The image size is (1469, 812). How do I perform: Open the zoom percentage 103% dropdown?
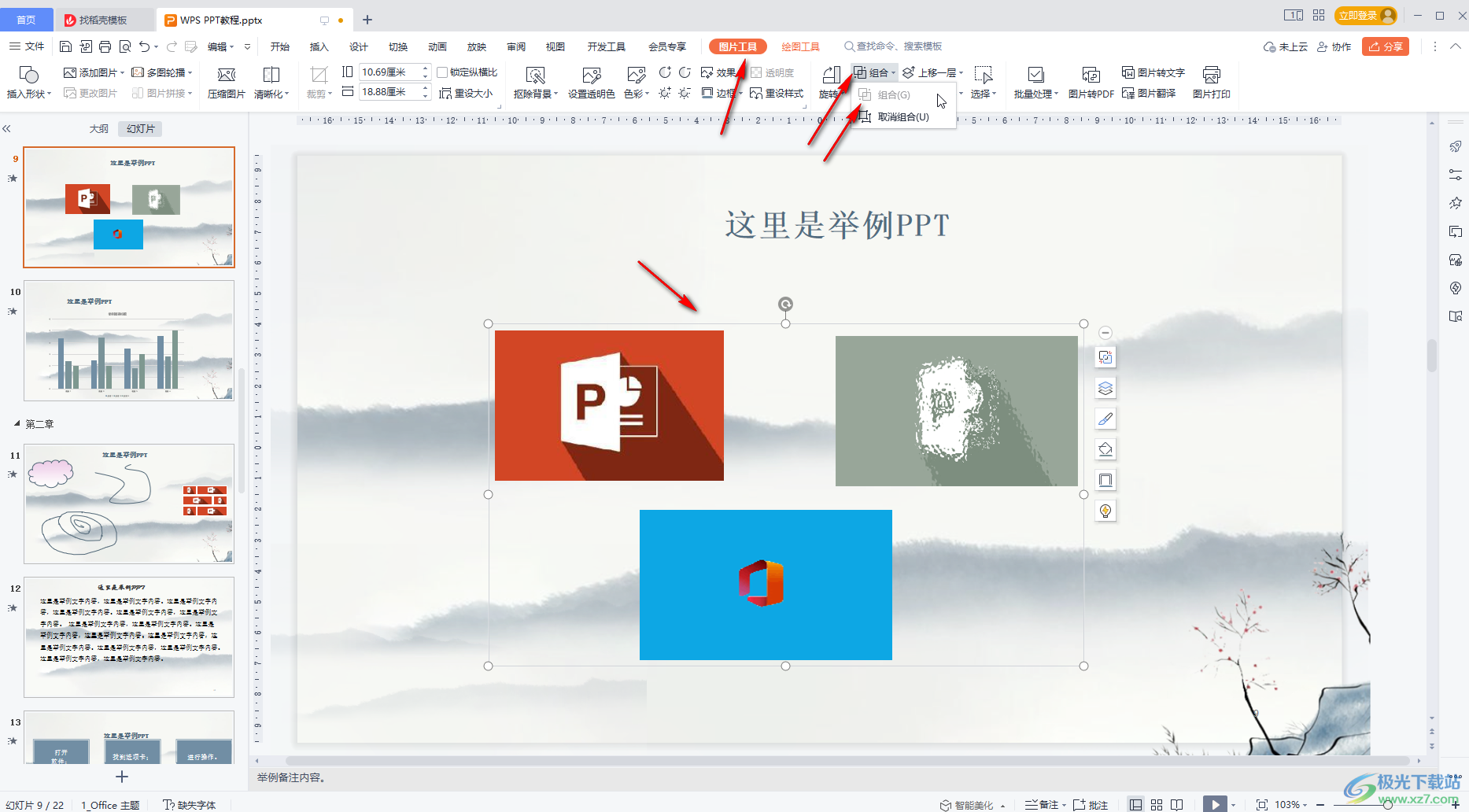(x=1290, y=804)
